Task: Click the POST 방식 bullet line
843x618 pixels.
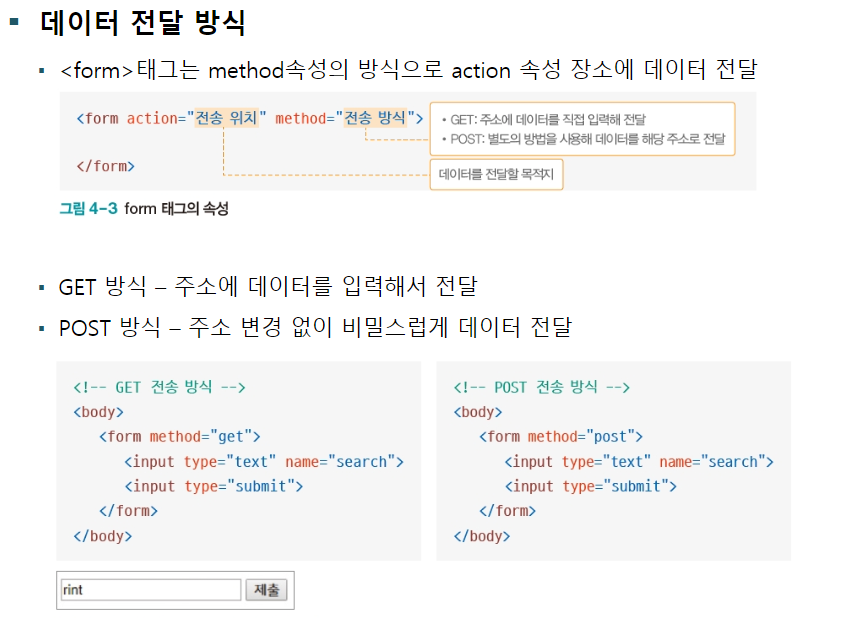Action: pos(315,328)
